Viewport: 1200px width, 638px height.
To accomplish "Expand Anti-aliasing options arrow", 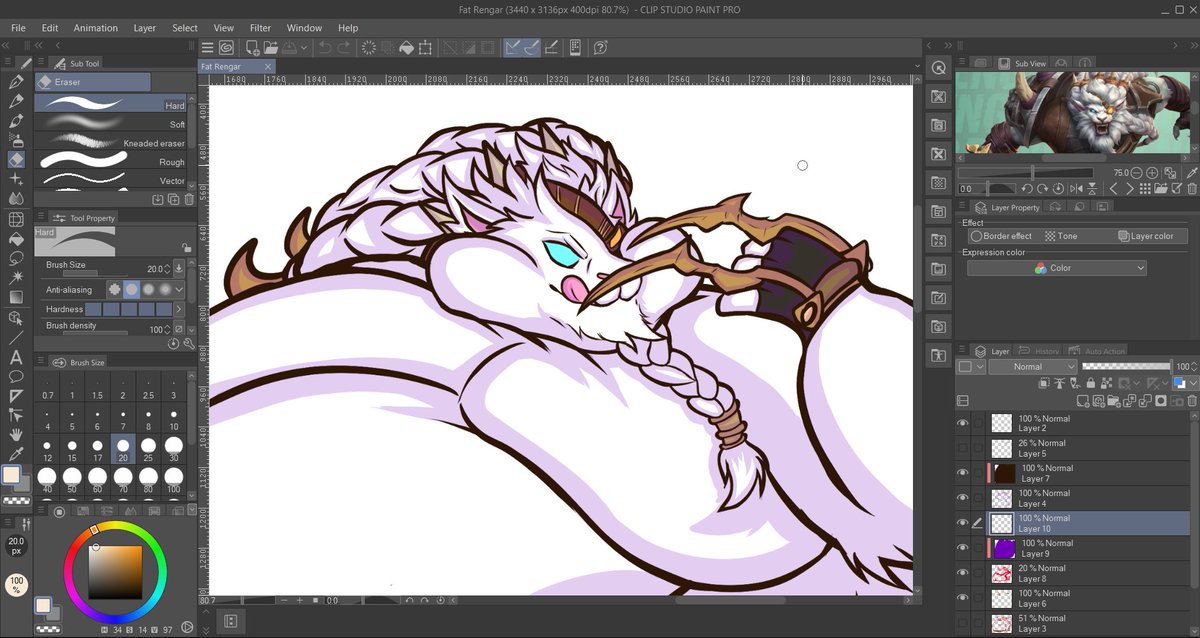I will point(179,289).
